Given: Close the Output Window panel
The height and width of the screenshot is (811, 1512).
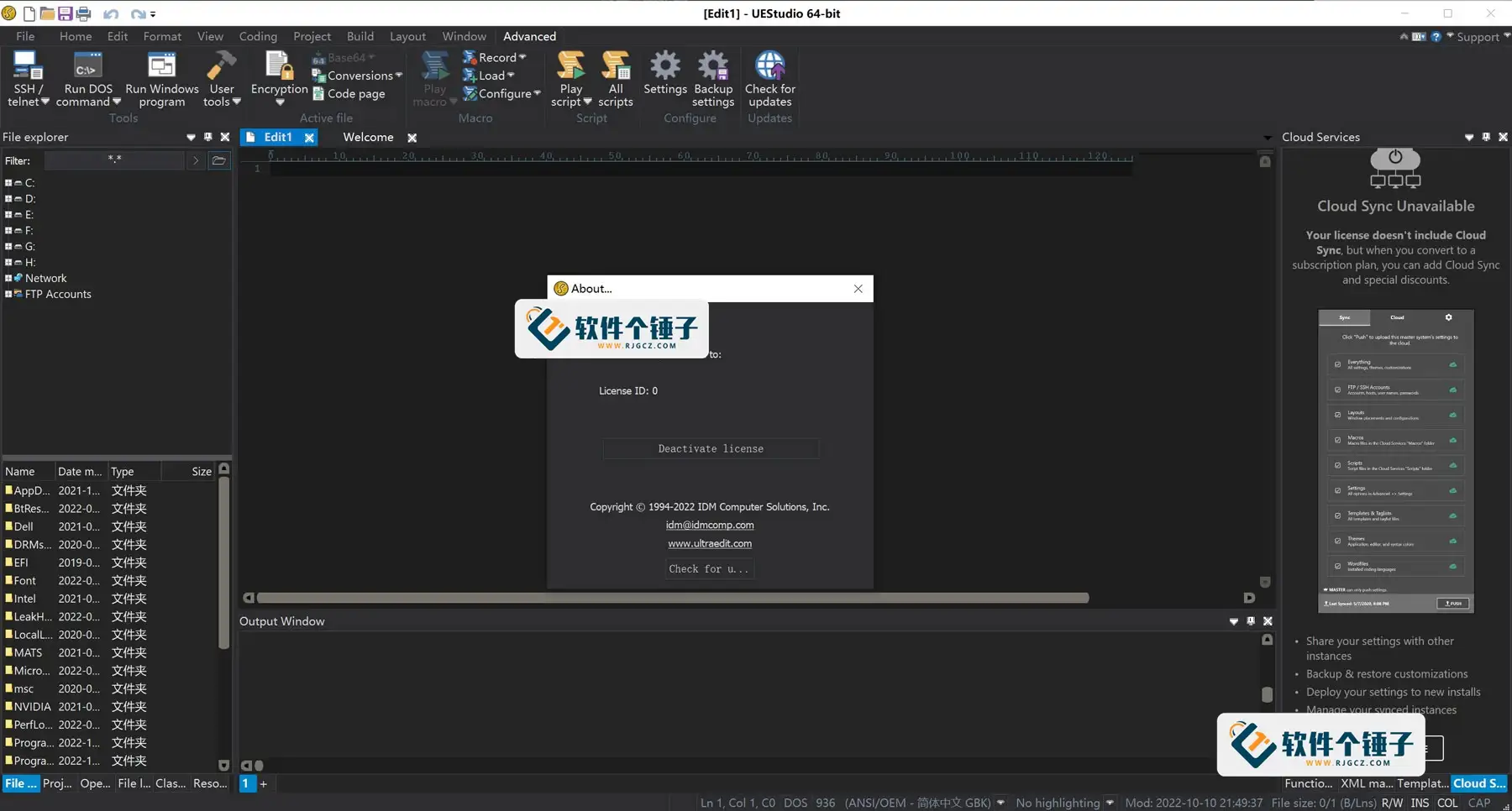Looking at the screenshot, I should (1268, 621).
